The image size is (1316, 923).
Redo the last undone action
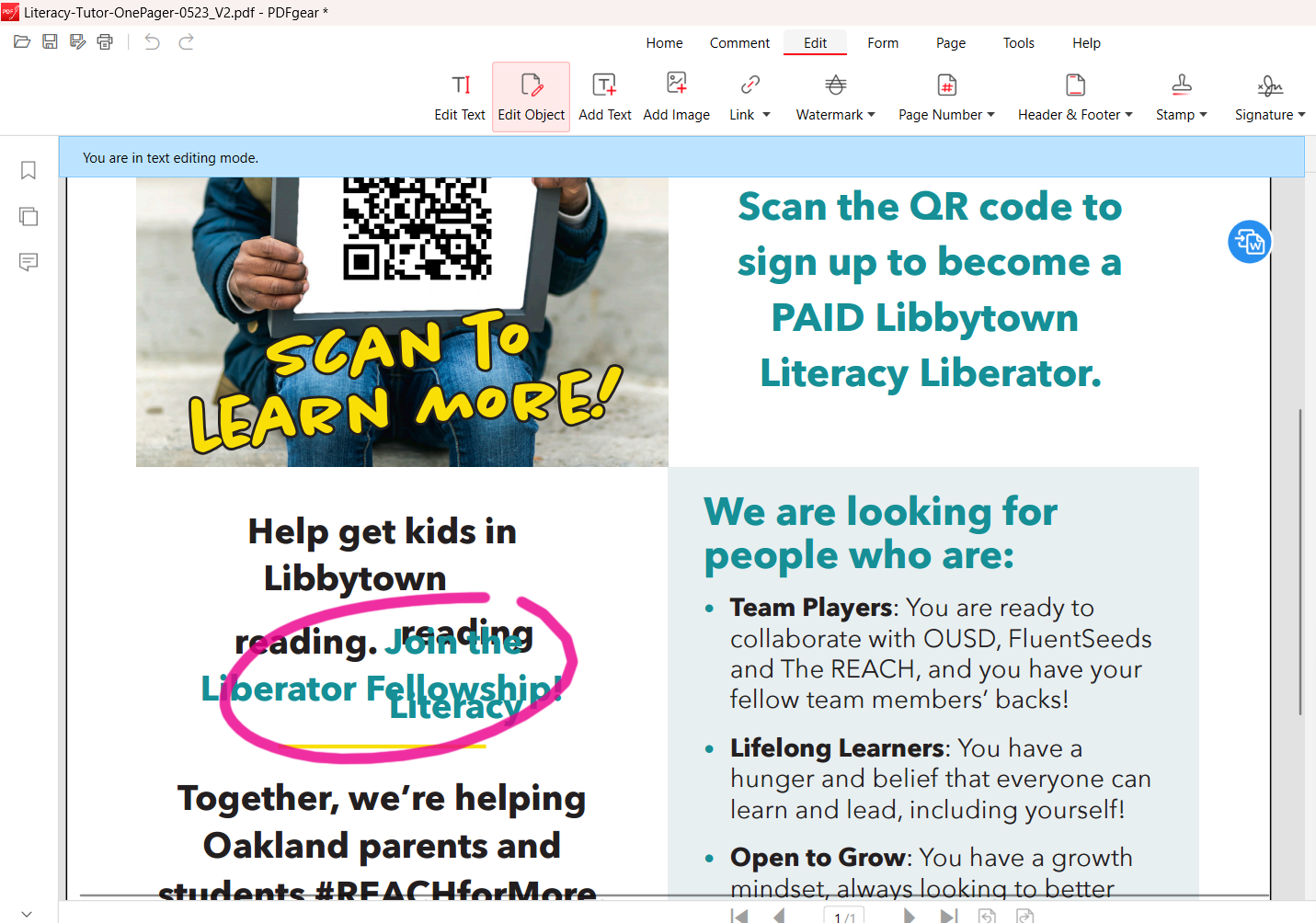click(186, 41)
